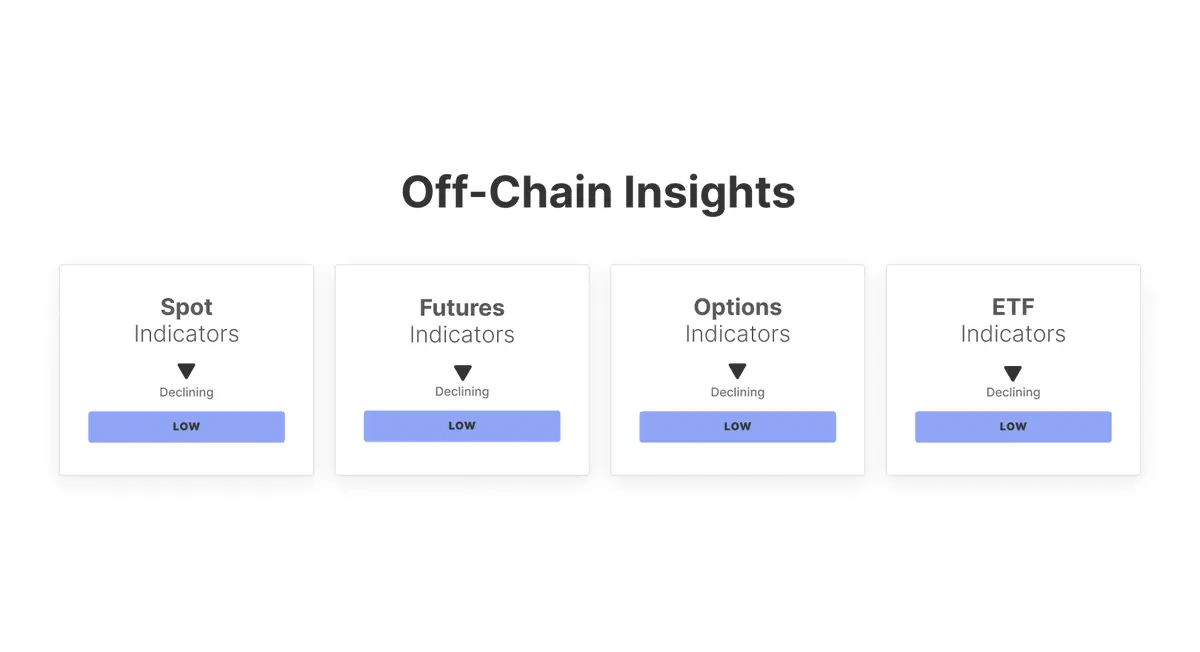Click the ETF card's declining arrow icon
Image resolution: width=1200 pixels, height=652 pixels.
click(1013, 373)
